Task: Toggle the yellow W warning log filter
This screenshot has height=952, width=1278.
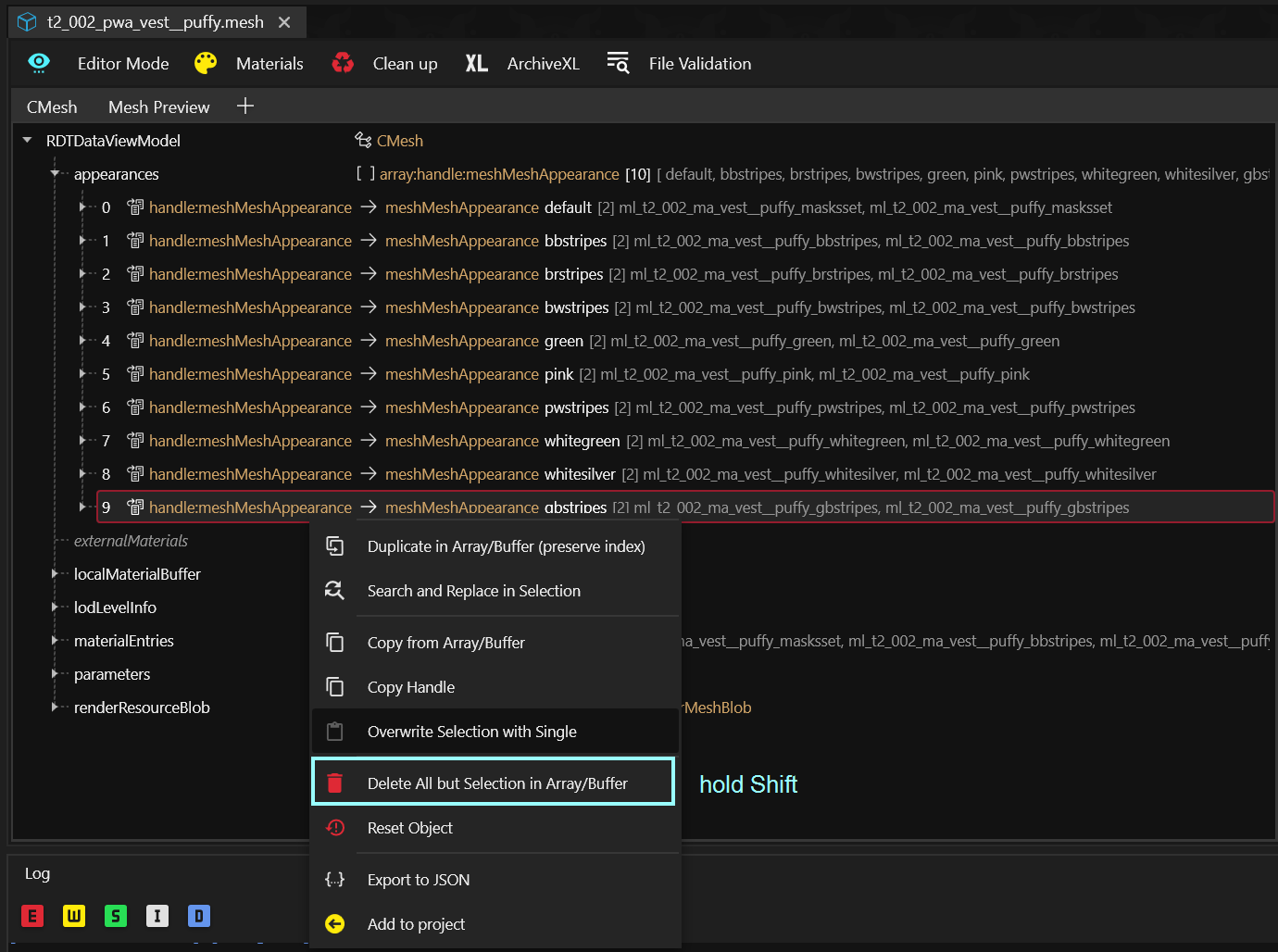Action: [x=74, y=916]
